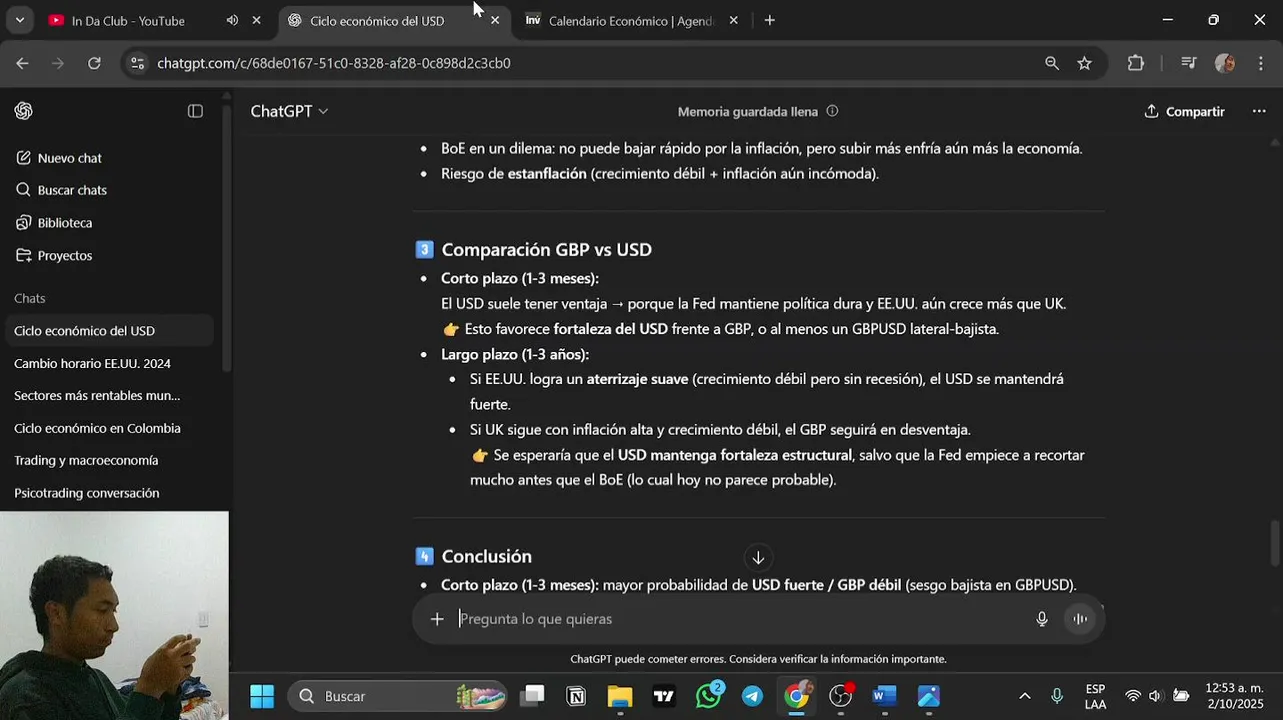Select the Ciclo económico del USD tab
The width and height of the screenshot is (1283, 720).
pos(377,20)
